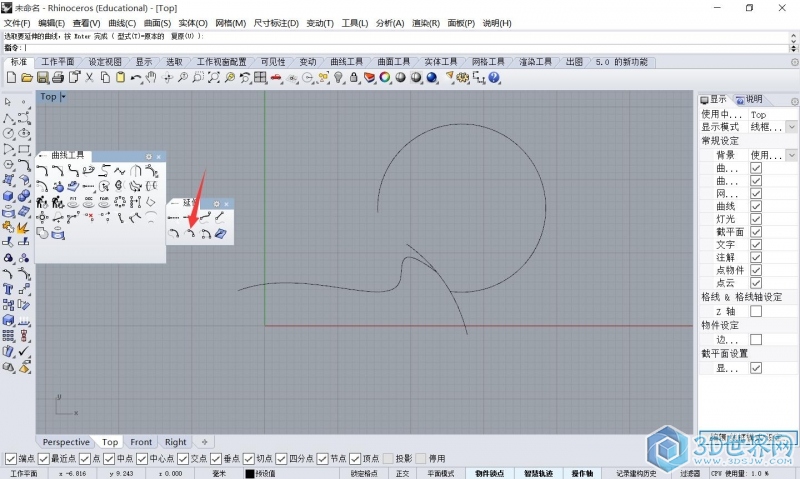
Task: Click the lock icon in standard toolbar
Action: [354, 77]
